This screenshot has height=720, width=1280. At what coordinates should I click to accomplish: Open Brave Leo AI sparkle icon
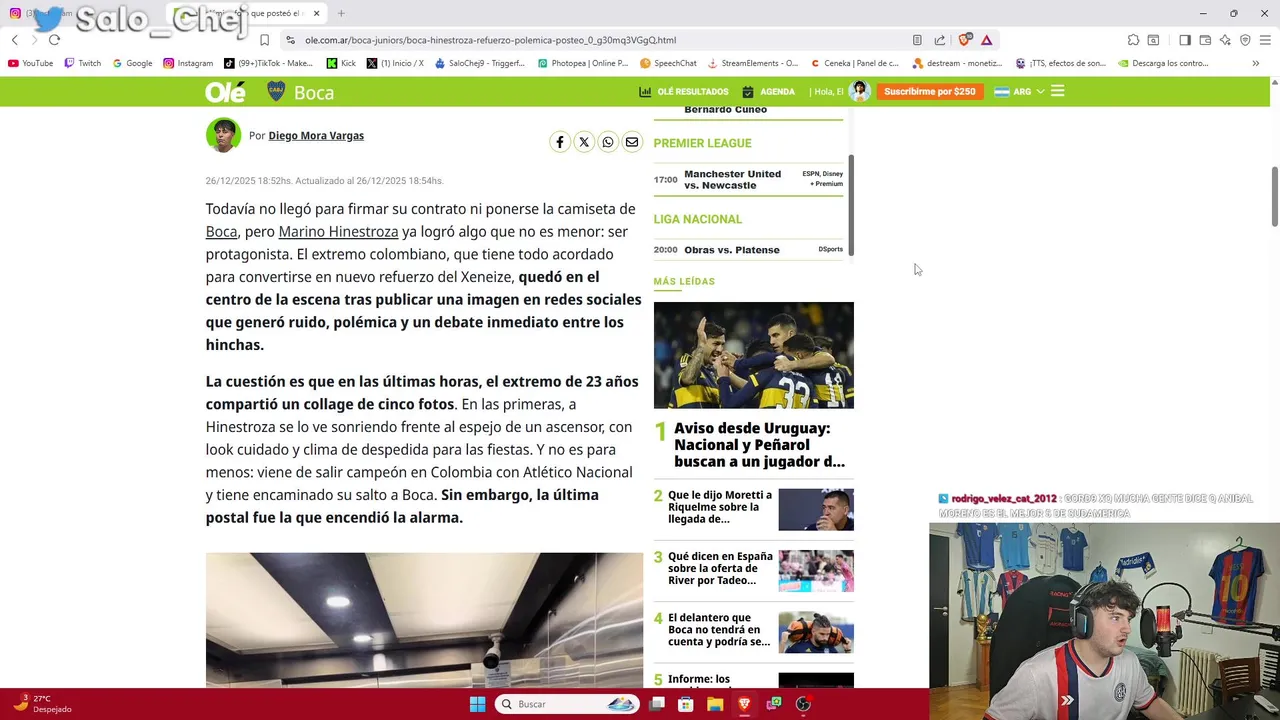1225,40
